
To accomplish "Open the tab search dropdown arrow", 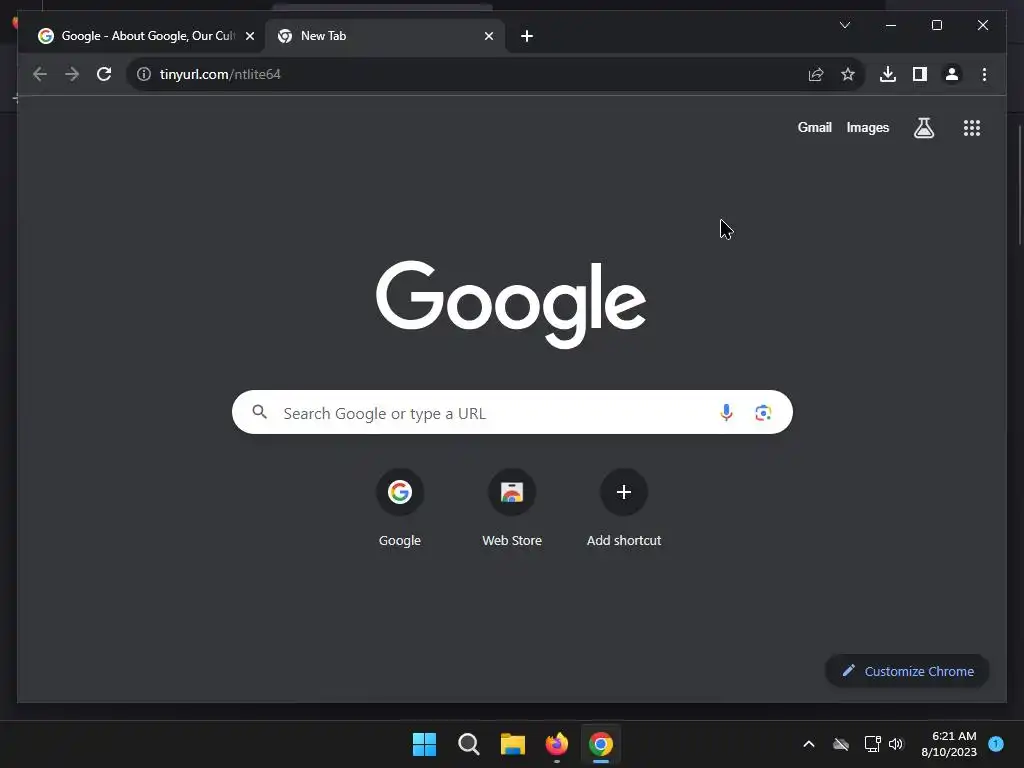I will [x=844, y=25].
